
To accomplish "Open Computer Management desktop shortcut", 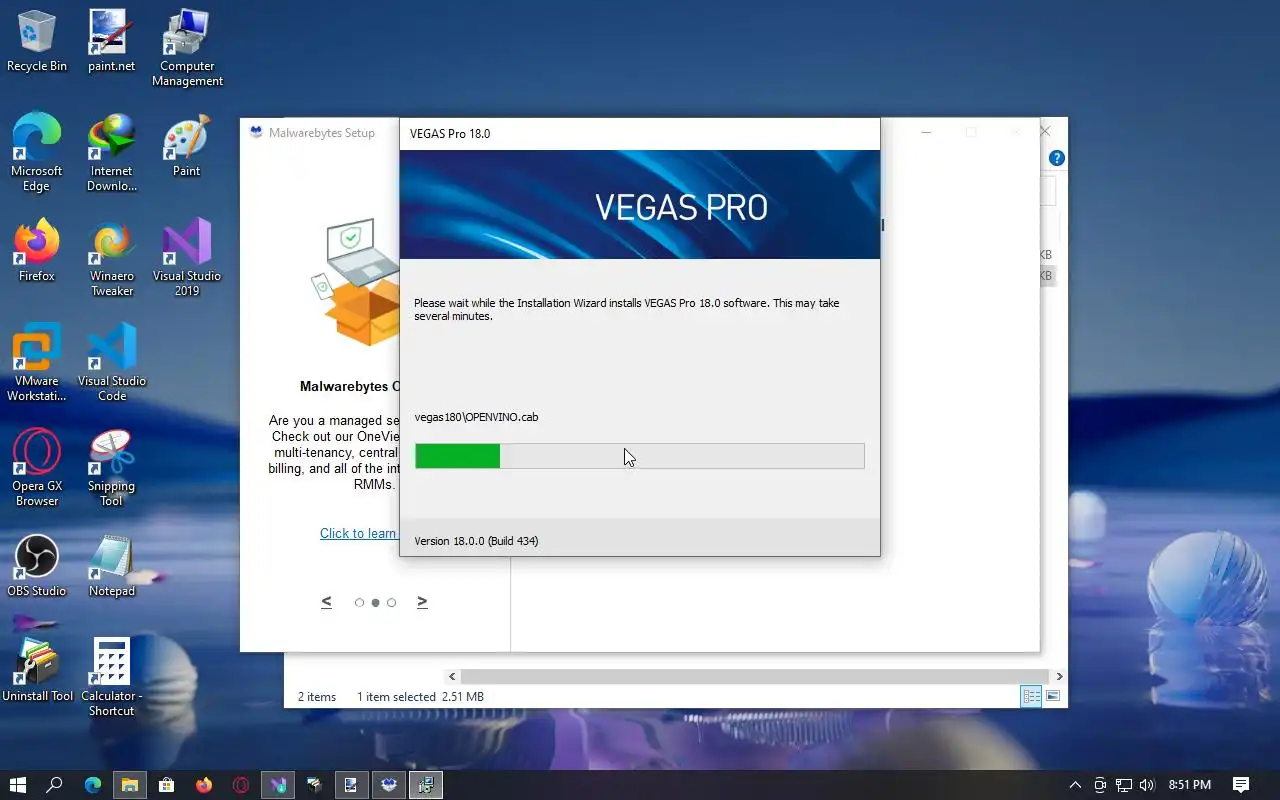I will pyautogui.click(x=187, y=48).
